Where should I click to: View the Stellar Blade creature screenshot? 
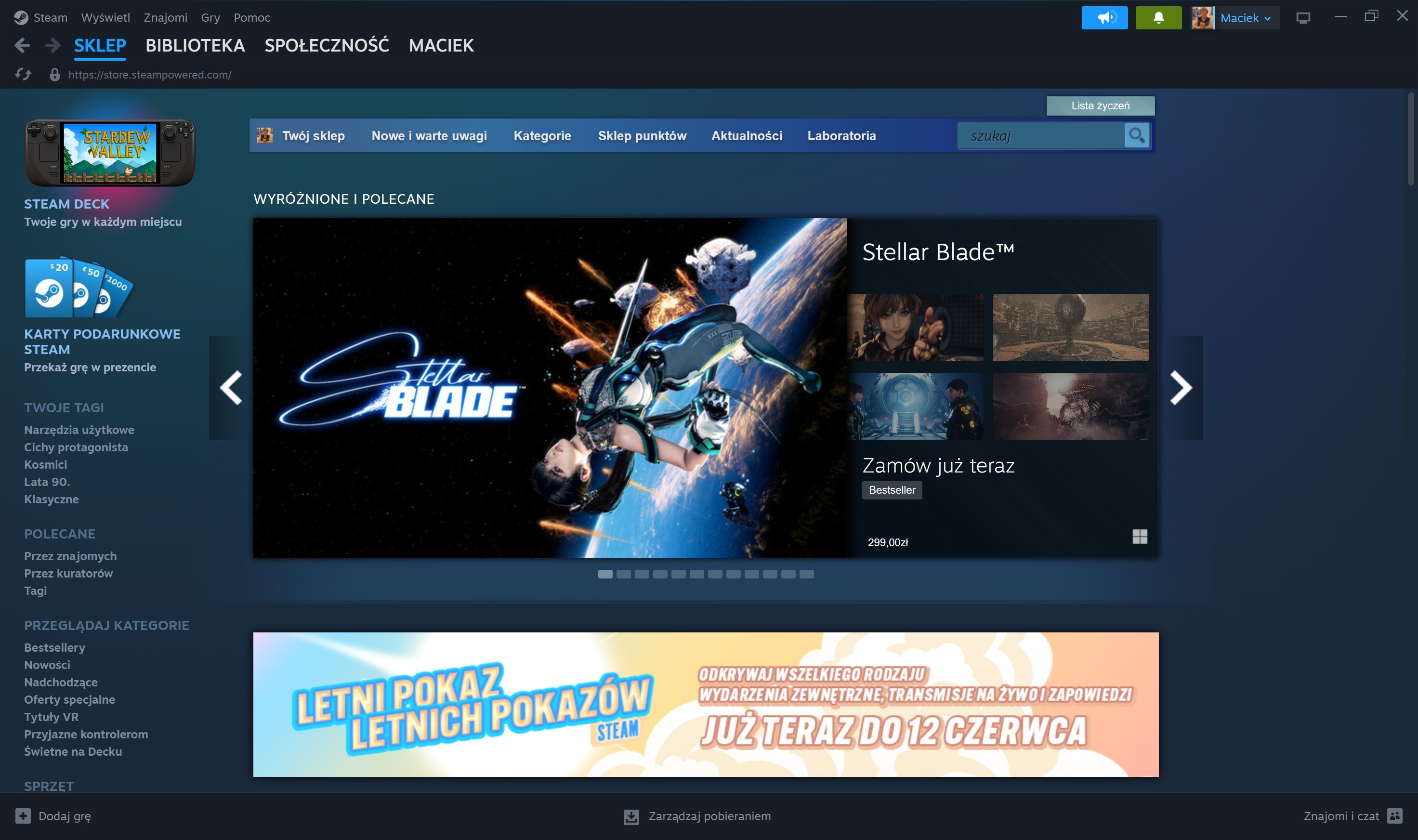tap(1071, 407)
